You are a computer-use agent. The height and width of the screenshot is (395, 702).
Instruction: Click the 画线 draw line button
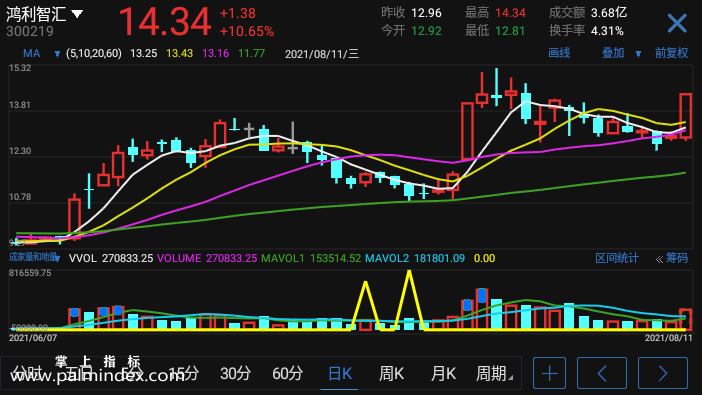(x=559, y=53)
